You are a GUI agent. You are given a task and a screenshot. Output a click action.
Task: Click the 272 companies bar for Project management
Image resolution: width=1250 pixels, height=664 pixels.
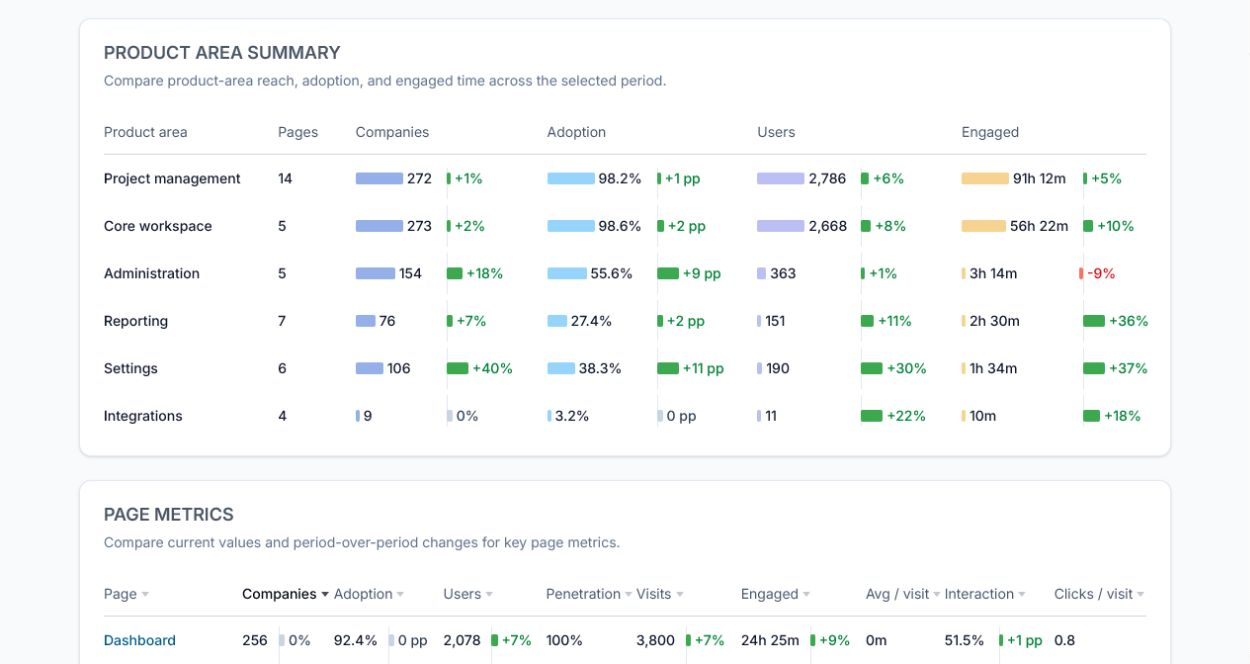pyautogui.click(x=379, y=179)
